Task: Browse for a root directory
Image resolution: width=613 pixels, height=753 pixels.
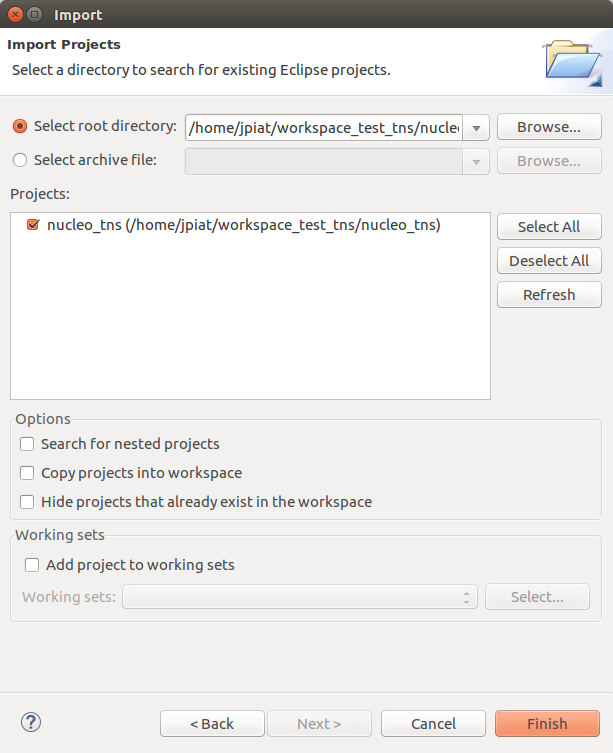Action: click(x=549, y=127)
